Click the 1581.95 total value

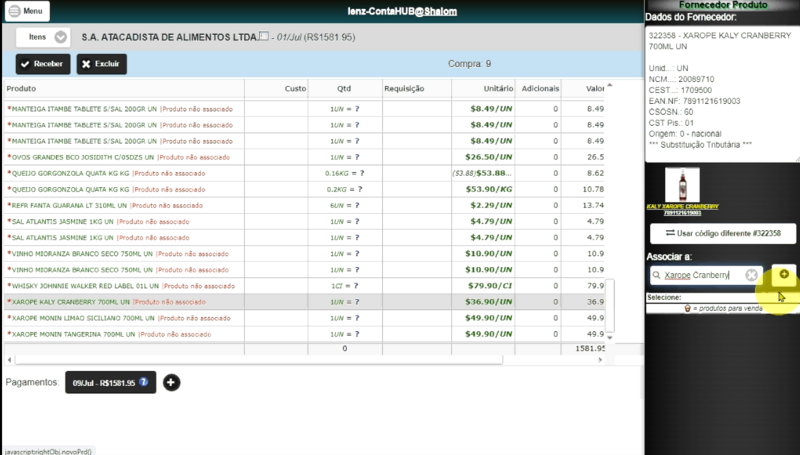tap(590, 348)
